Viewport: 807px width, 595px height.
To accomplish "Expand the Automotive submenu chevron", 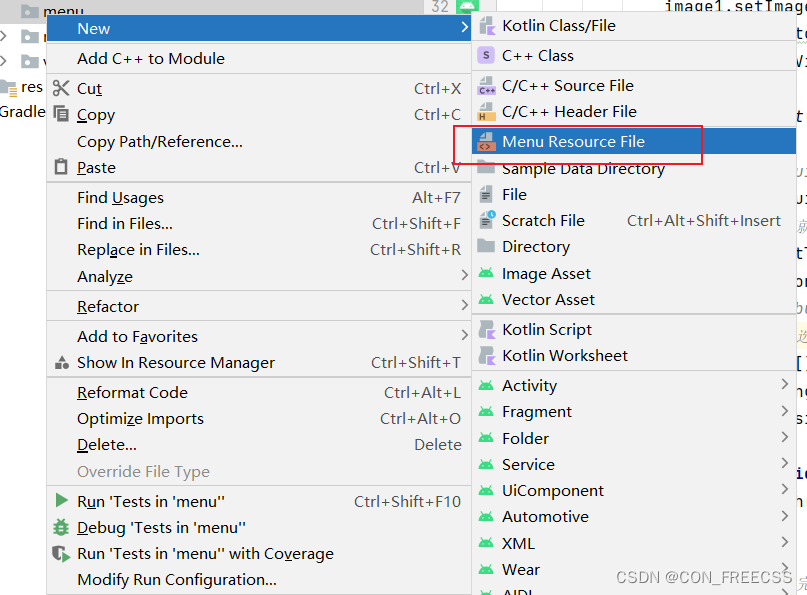I will click(x=785, y=515).
